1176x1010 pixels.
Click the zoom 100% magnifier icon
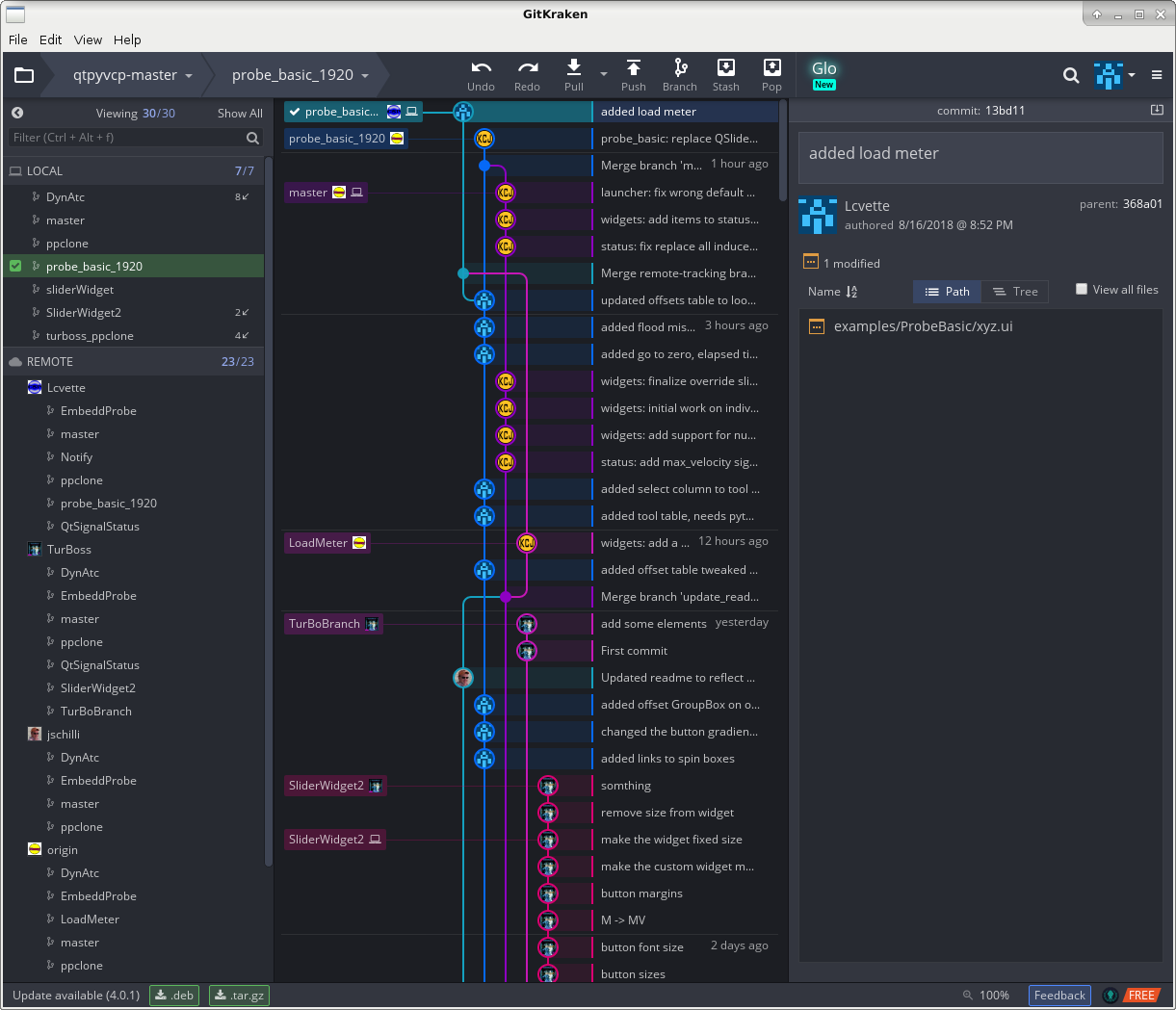(967, 996)
